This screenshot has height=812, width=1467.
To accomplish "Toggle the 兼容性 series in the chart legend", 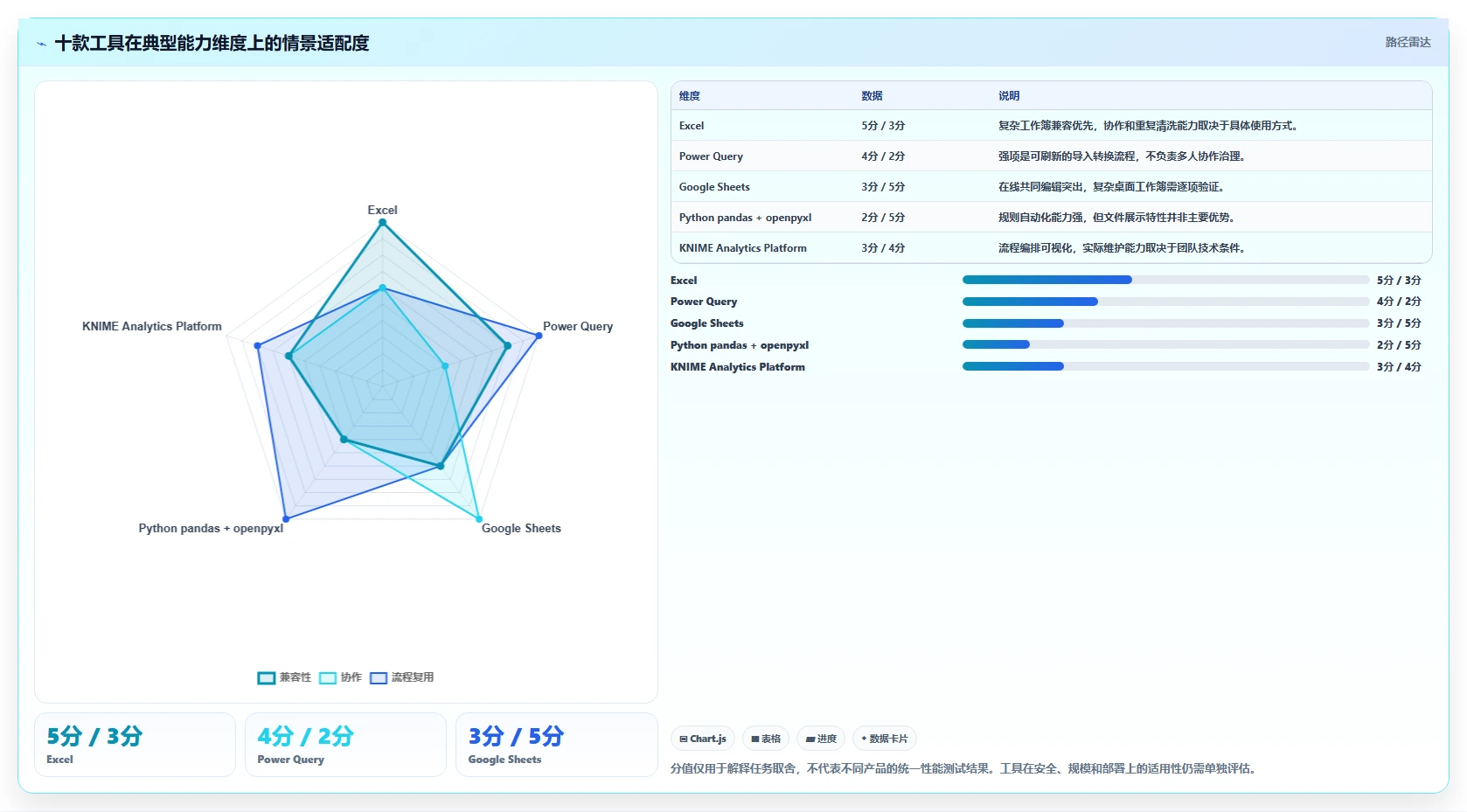I will 285,677.
